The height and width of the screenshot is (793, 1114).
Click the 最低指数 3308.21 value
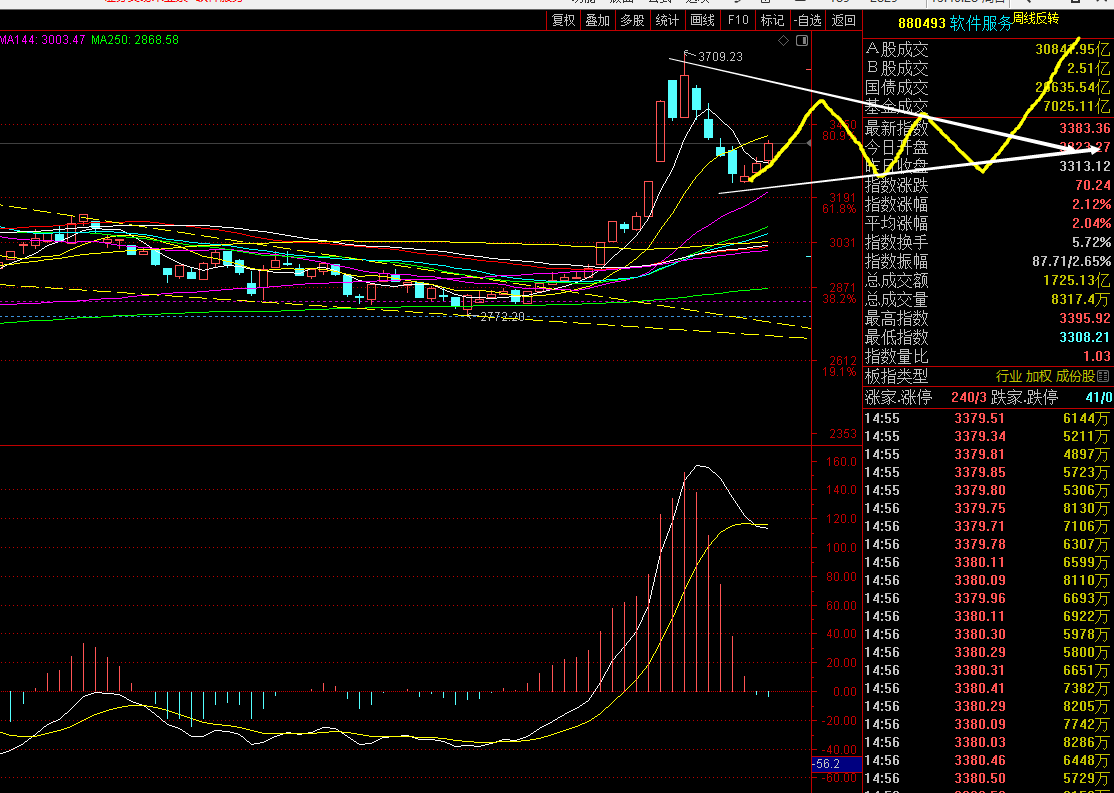(x=1084, y=338)
